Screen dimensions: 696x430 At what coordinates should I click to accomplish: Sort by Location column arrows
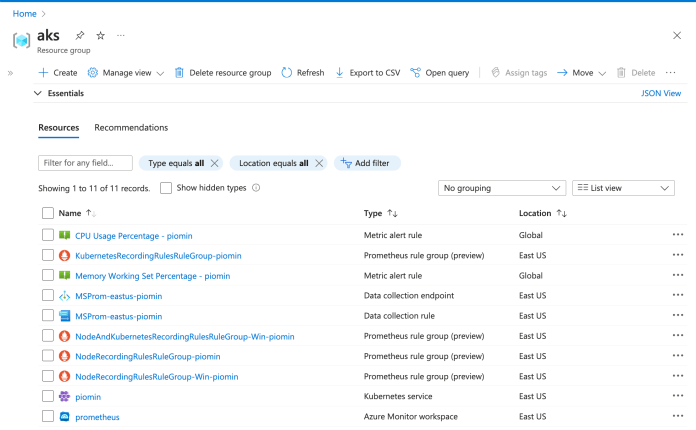pyautogui.click(x=562, y=213)
